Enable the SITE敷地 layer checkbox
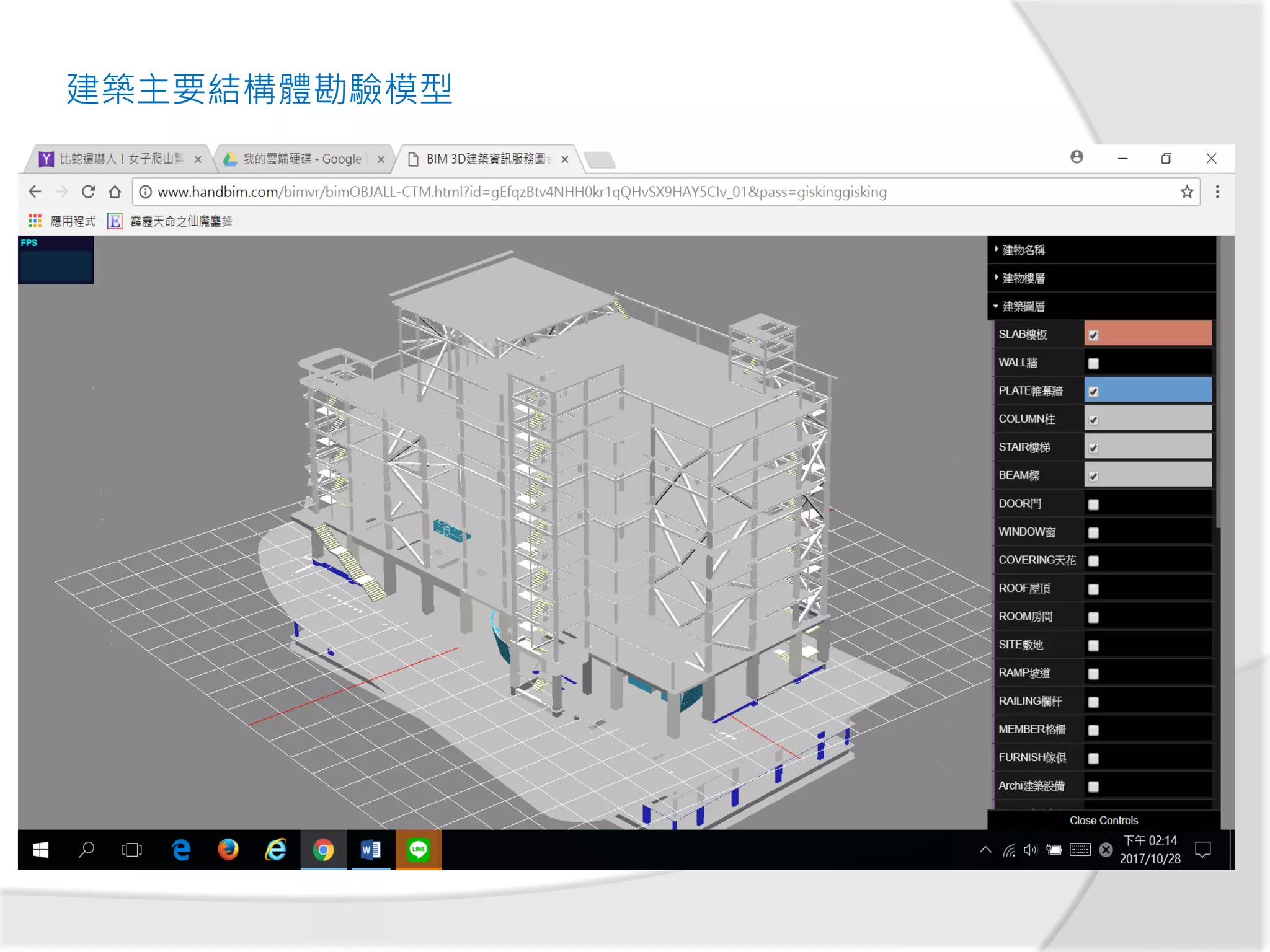 [1094, 646]
